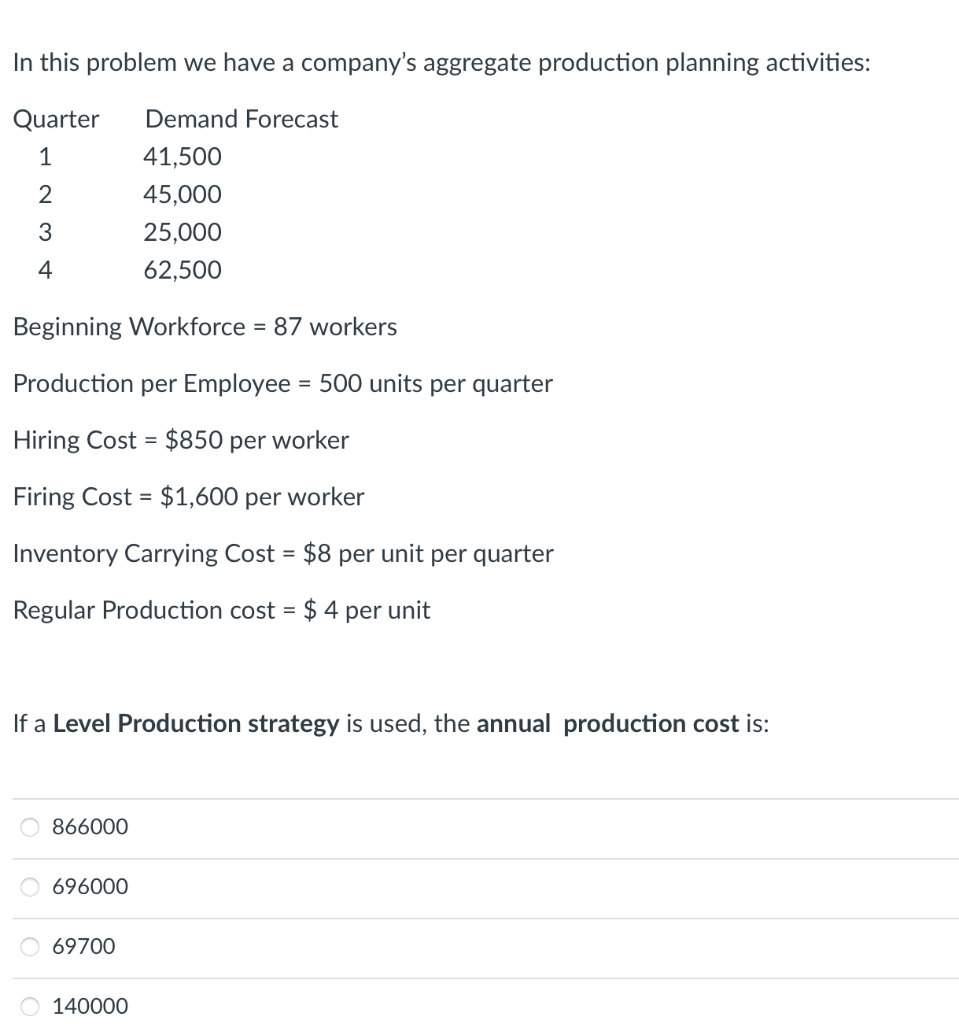Click the Hiring Cost line

pyautogui.click(x=181, y=440)
